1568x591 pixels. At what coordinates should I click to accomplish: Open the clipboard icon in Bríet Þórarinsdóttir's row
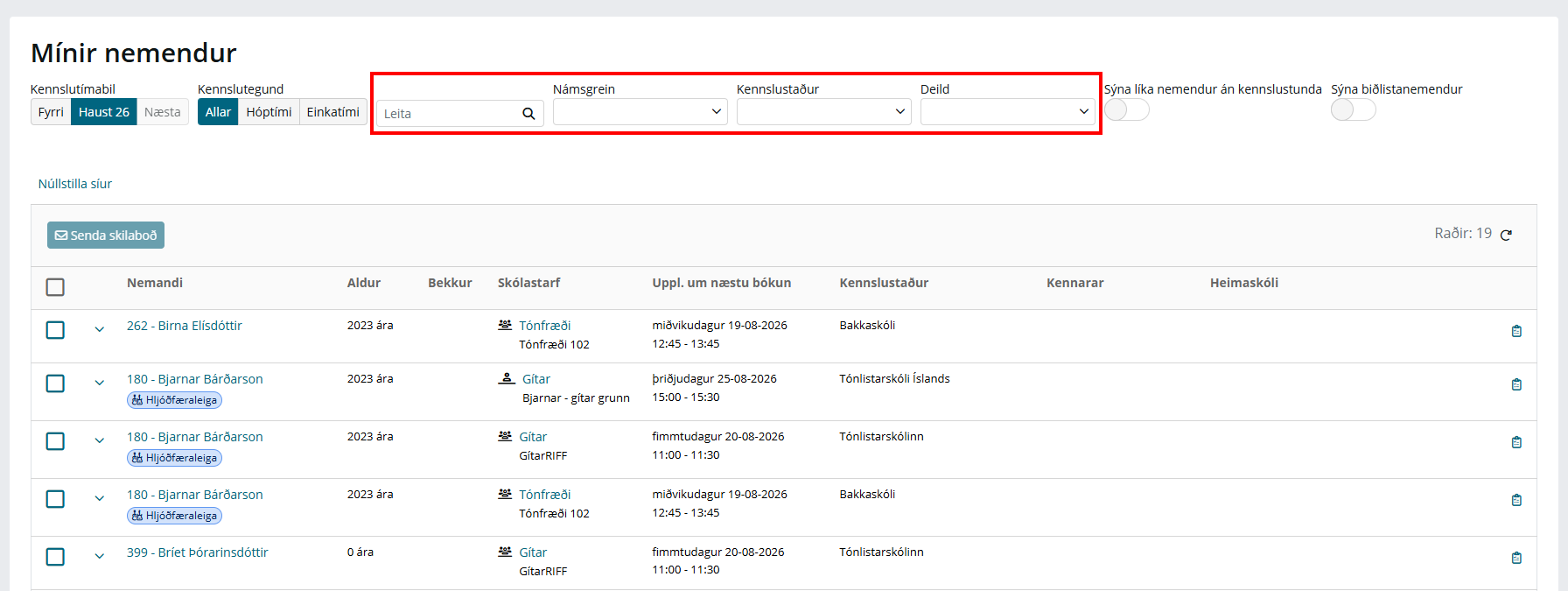[1516, 558]
